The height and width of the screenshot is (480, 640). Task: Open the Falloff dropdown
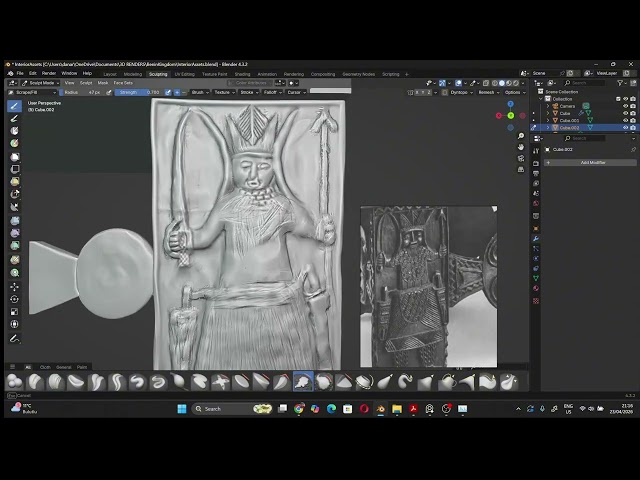click(x=272, y=92)
